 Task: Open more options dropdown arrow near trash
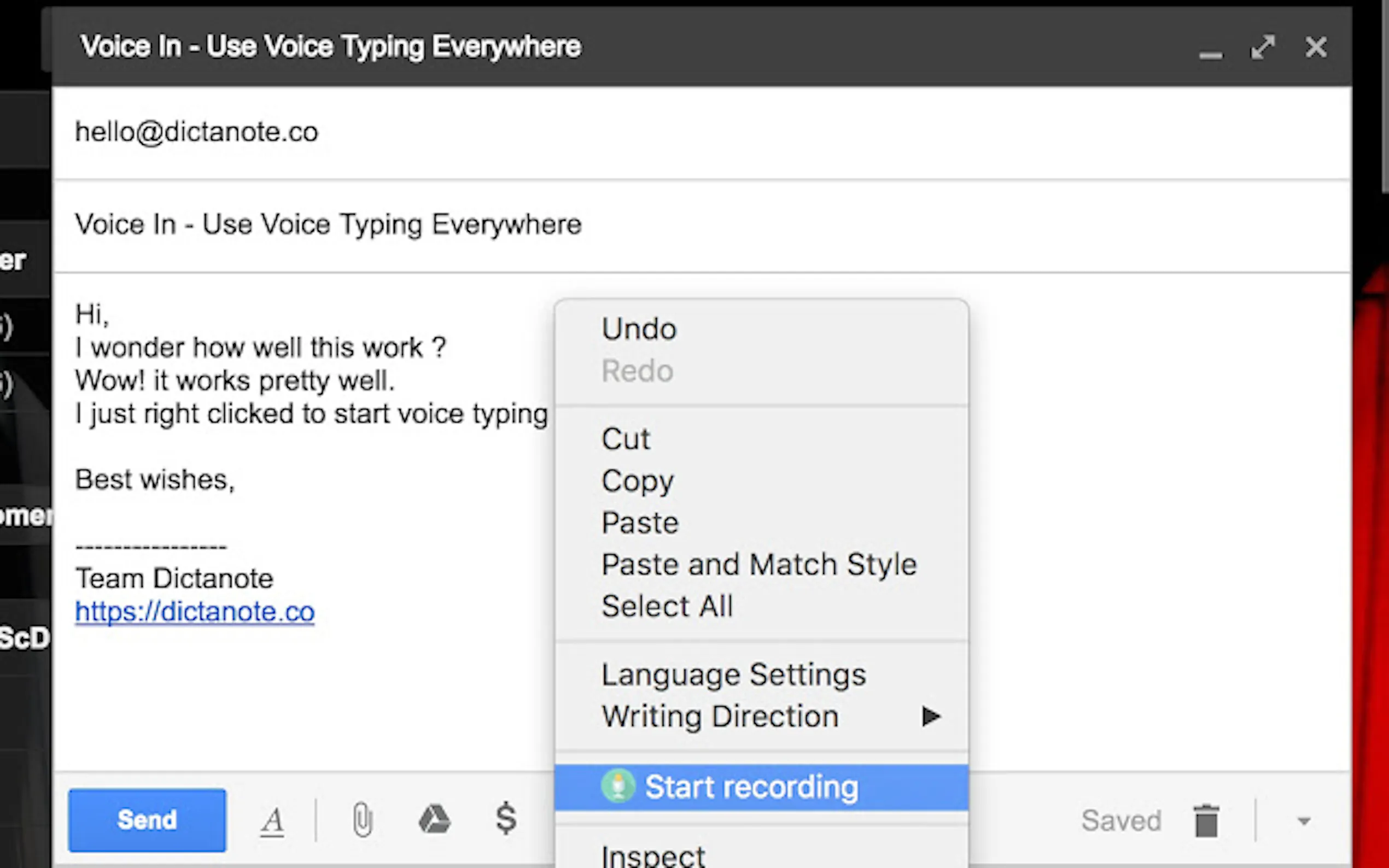pos(1304,822)
